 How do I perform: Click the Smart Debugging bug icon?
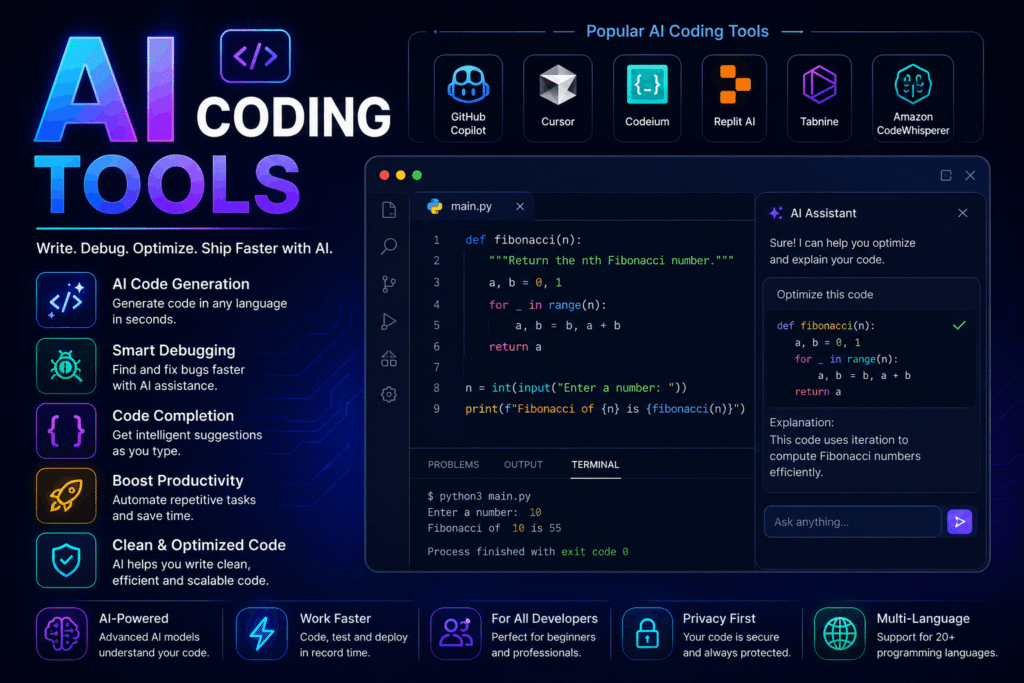coord(66,366)
